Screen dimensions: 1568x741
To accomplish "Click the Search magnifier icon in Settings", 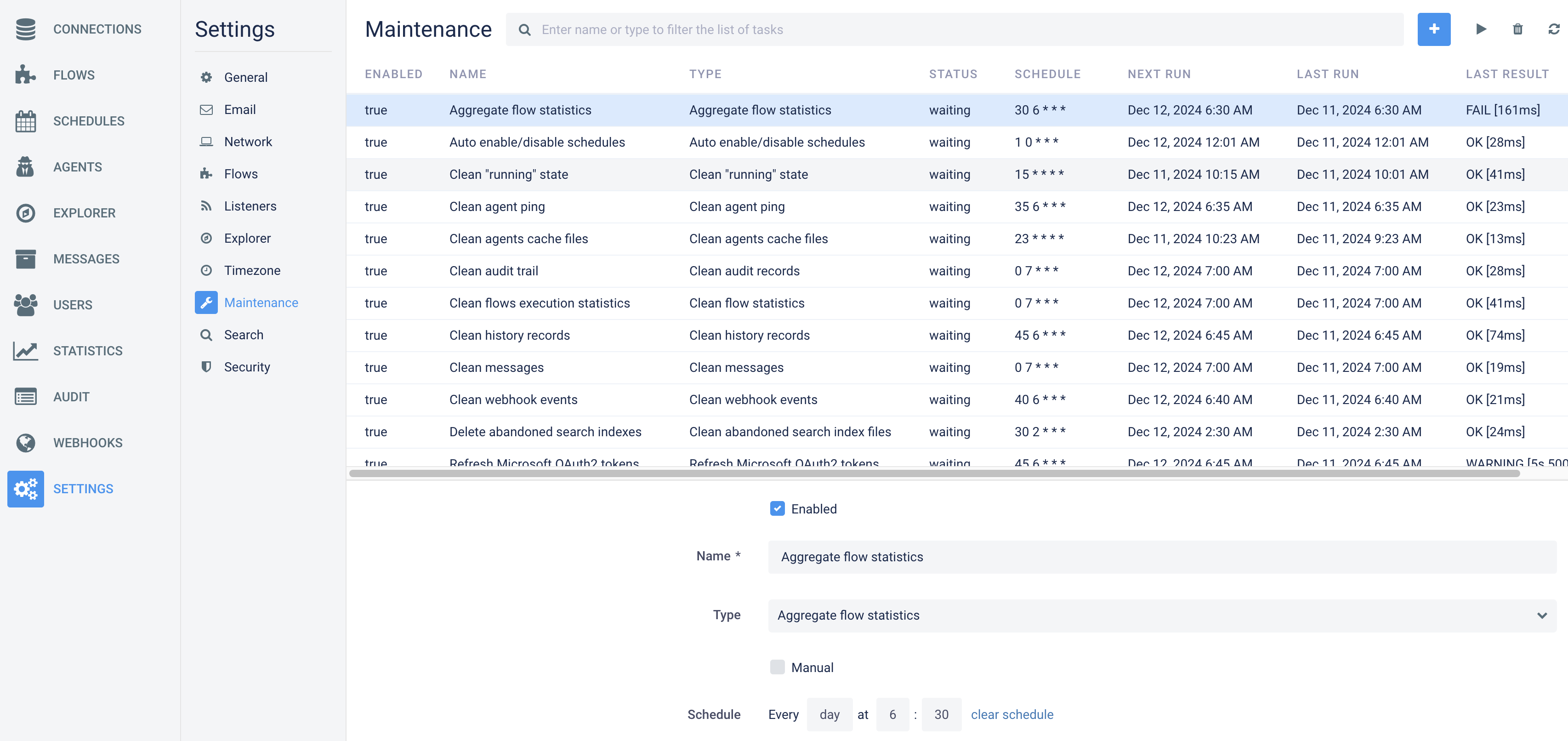I will [206, 335].
